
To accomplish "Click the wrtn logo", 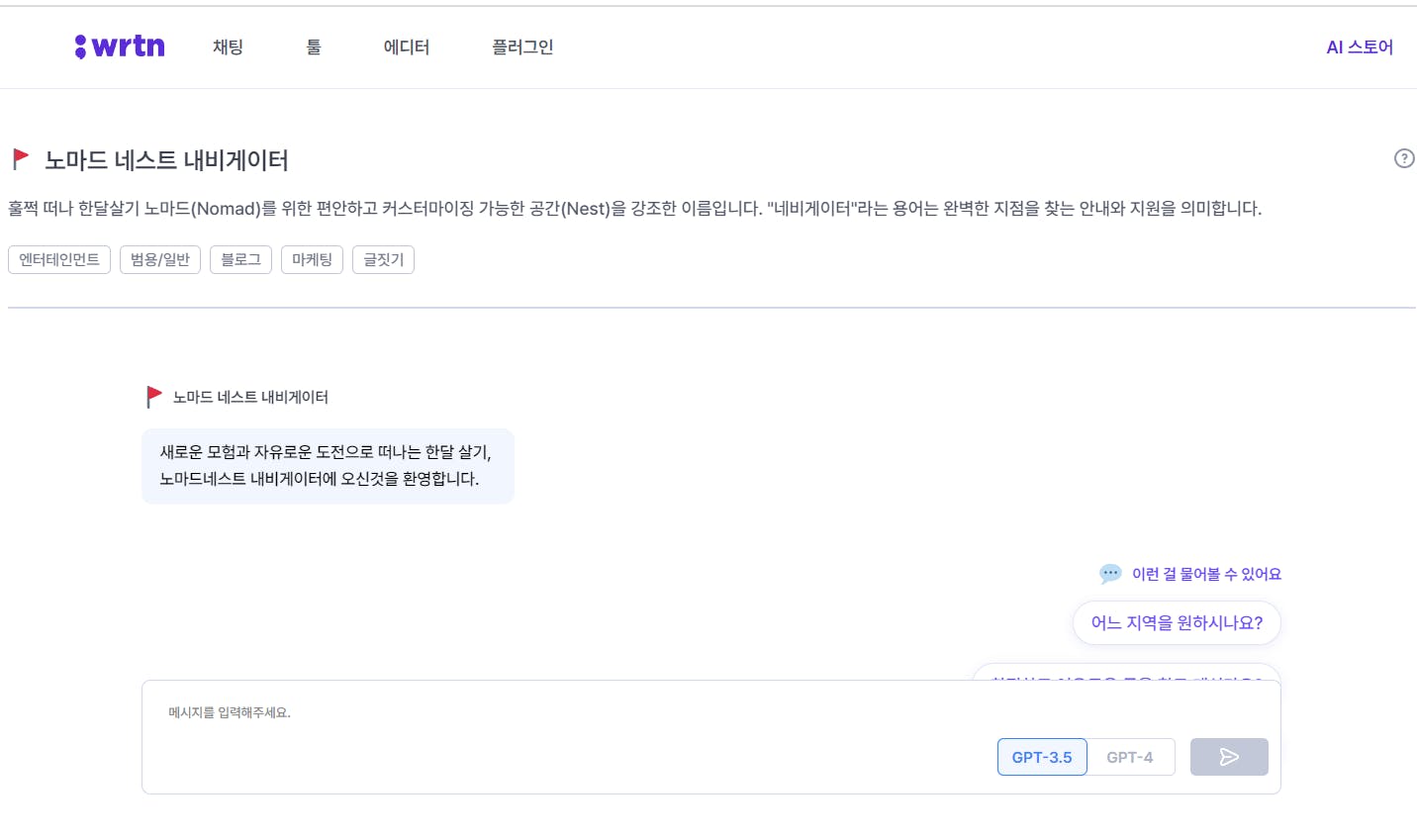I will click(x=120, y=47).
